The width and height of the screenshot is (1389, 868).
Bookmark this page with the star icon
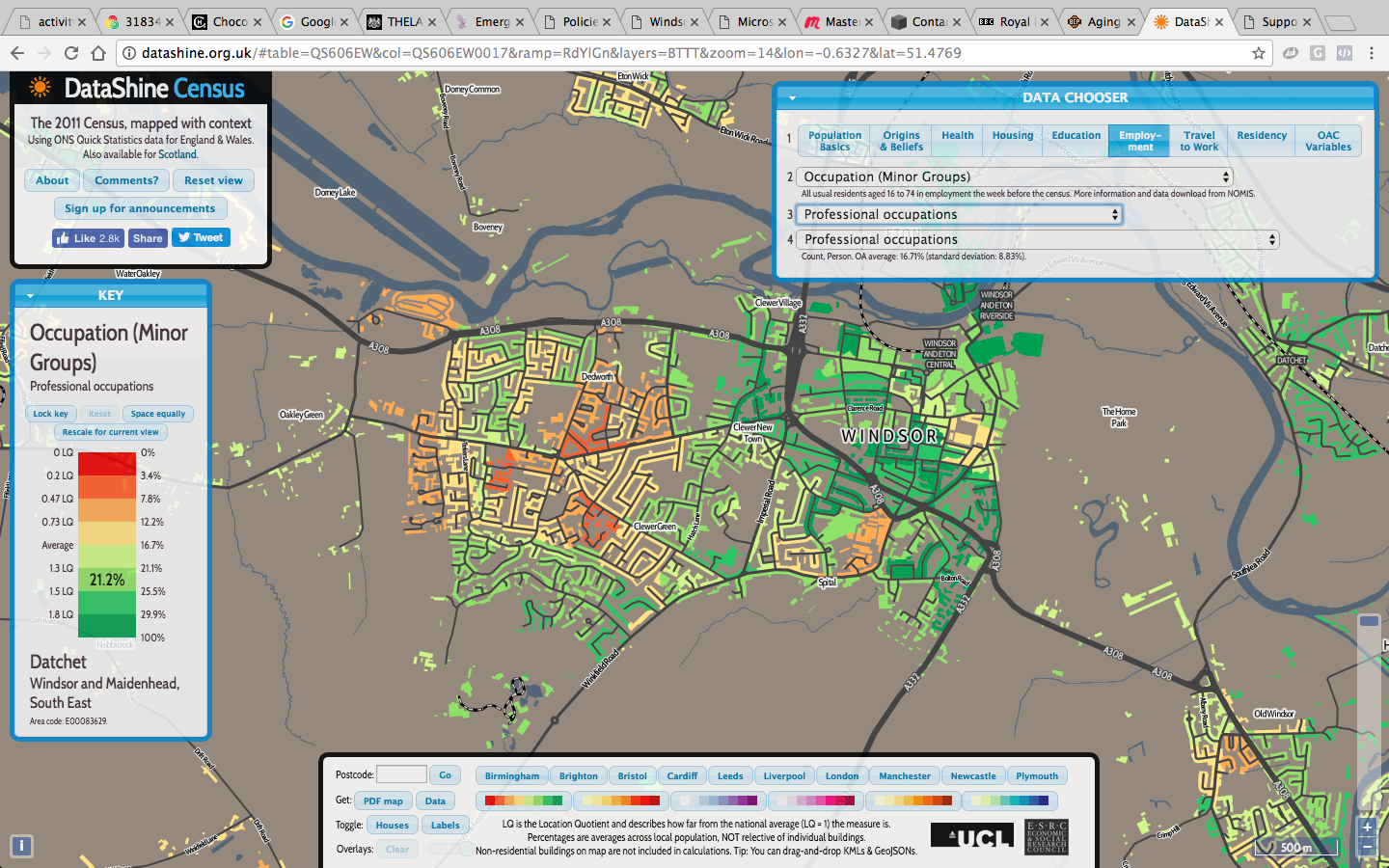tap(1258, 53)
